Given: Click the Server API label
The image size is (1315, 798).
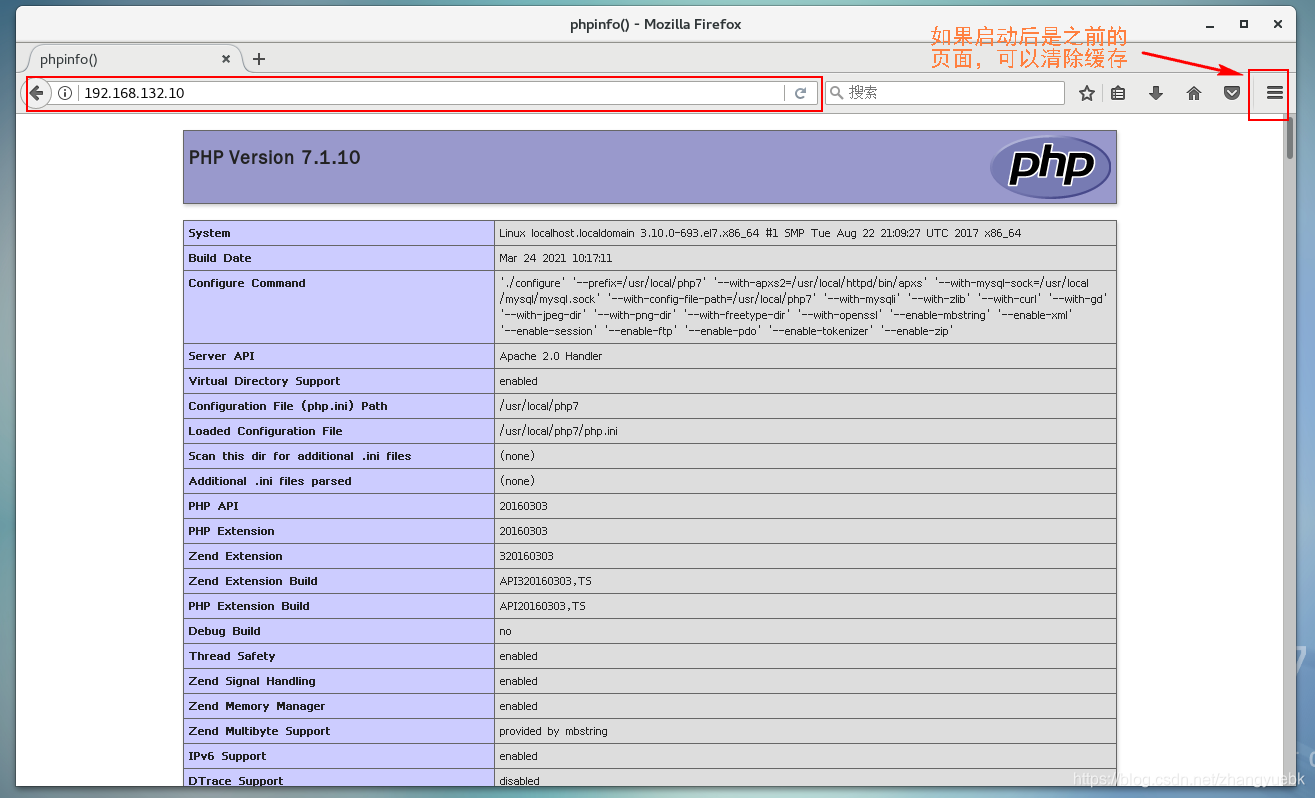Looking at the screenshot, I should [221, 356].
